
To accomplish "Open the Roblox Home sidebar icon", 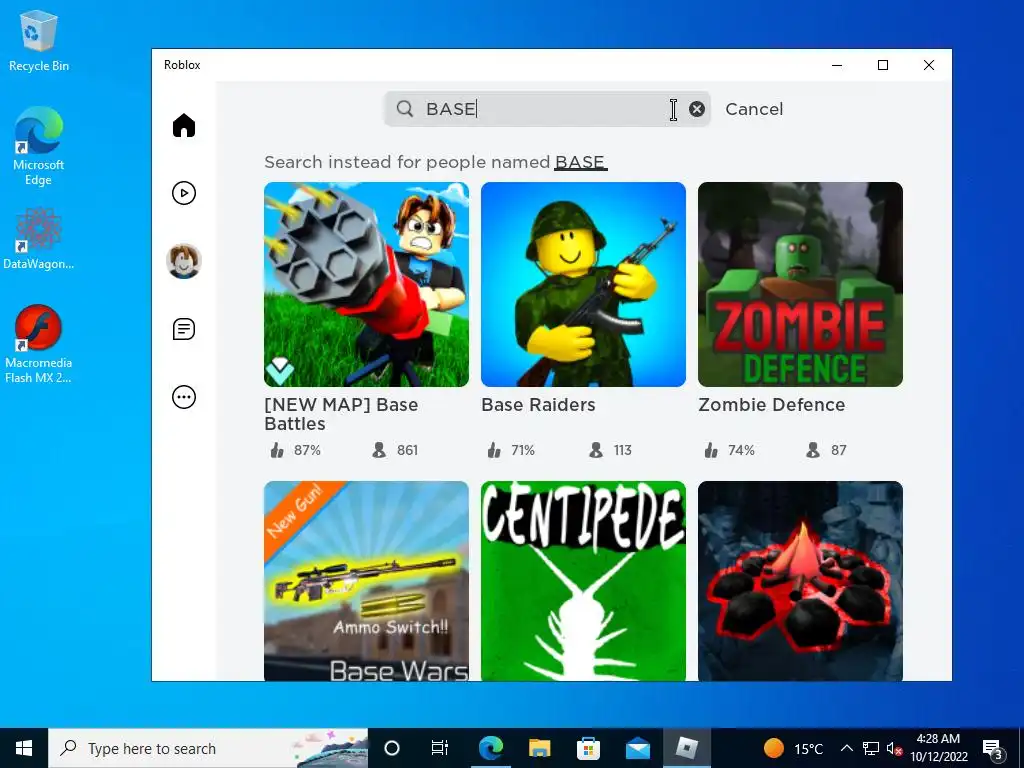I will (184, 125).
